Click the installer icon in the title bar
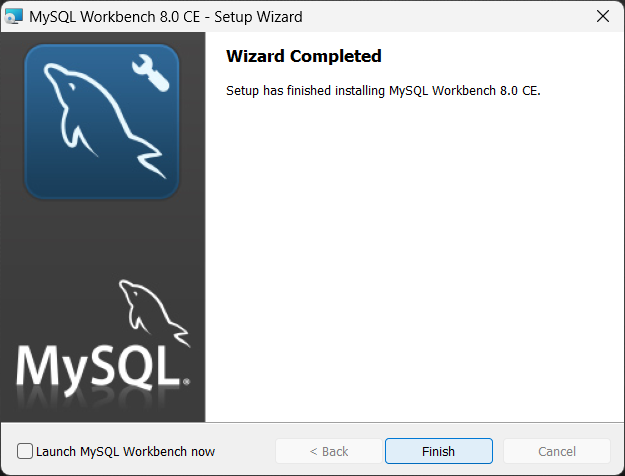The width and height of the screenshot is (625, 476). [14, 16]
